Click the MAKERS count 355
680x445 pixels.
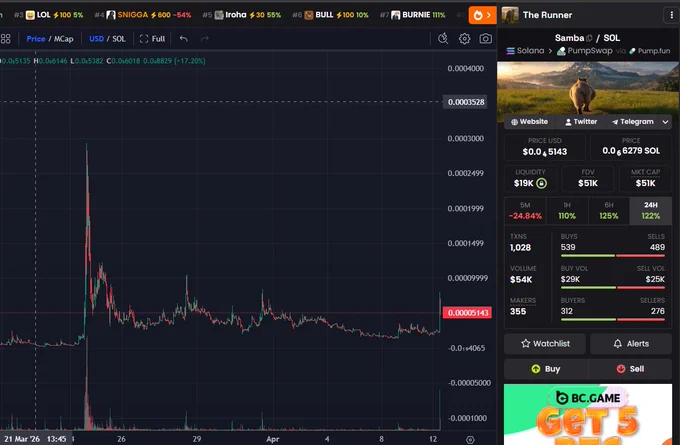coord(518,311)
